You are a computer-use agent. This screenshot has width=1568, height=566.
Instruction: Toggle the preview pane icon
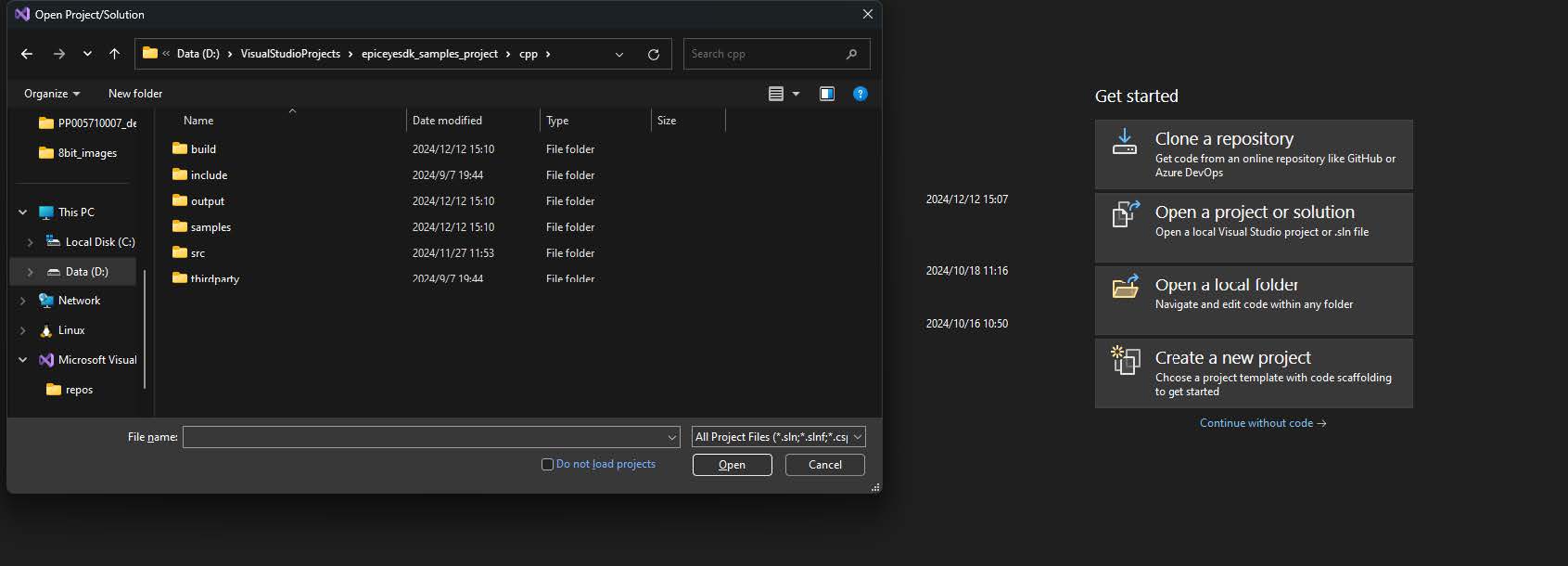pos(826,94)
